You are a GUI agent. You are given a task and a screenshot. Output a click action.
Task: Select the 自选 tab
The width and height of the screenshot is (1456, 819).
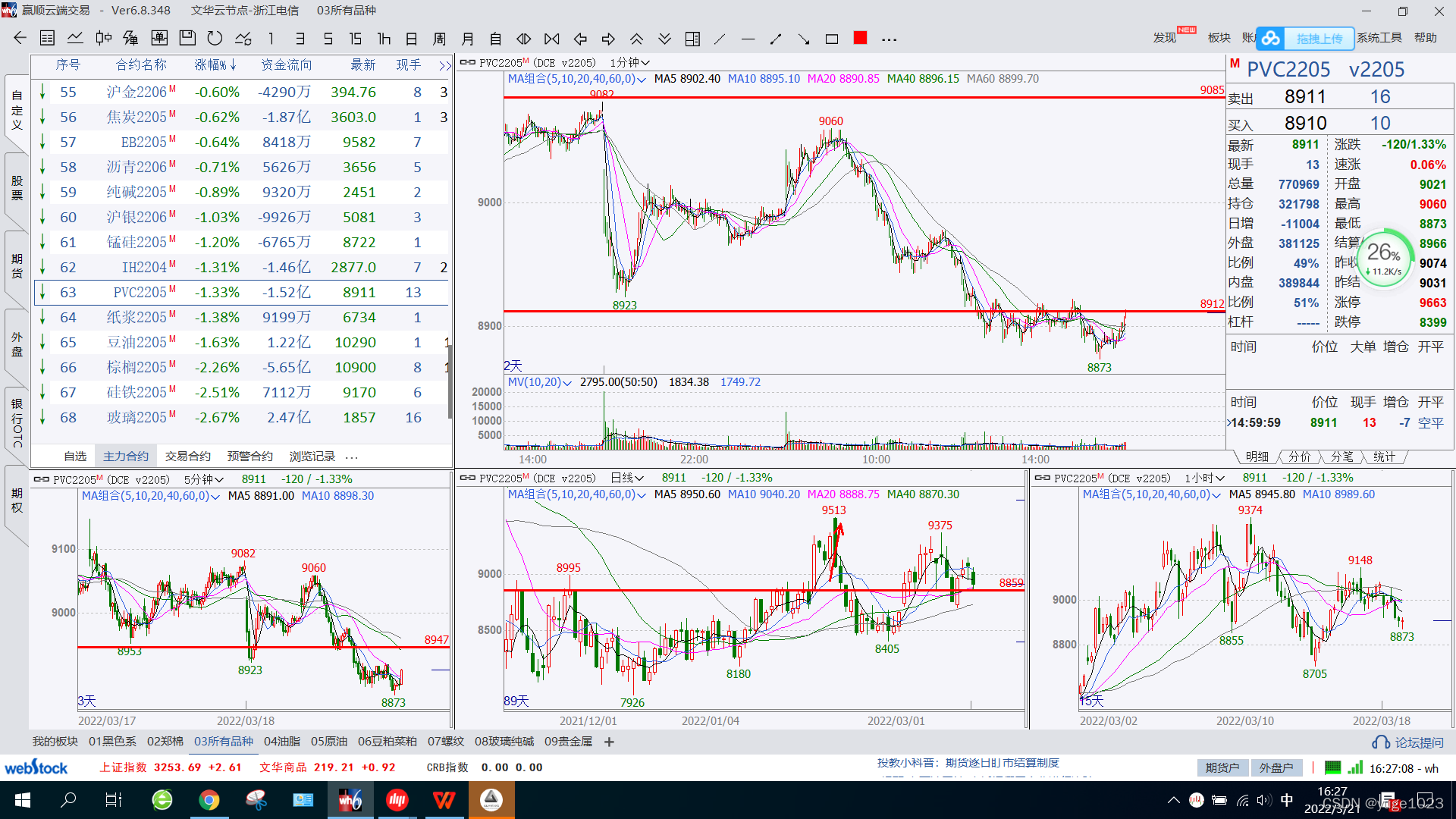(x=75, y=457)
